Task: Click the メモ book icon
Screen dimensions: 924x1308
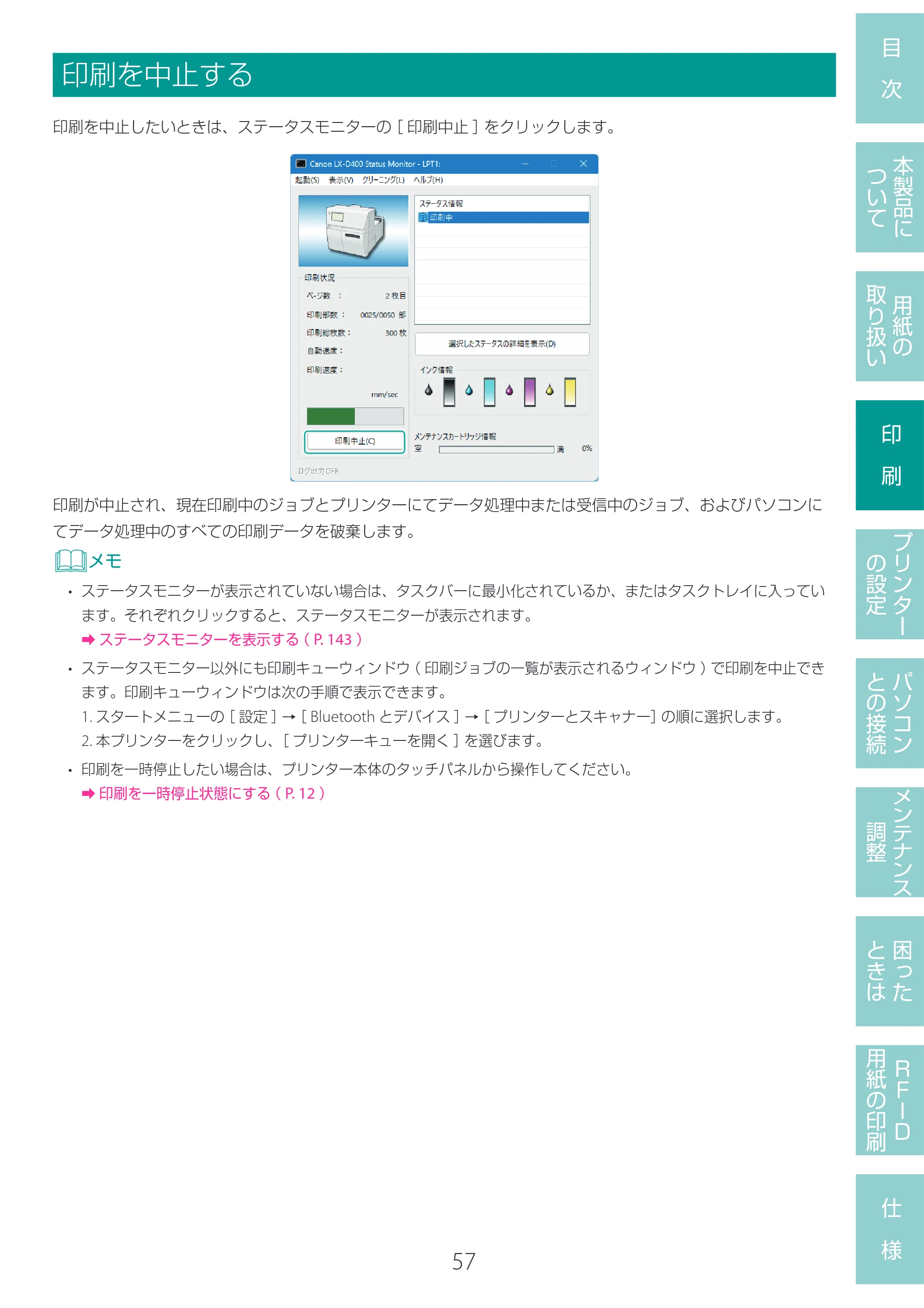Action: (71, 561)
